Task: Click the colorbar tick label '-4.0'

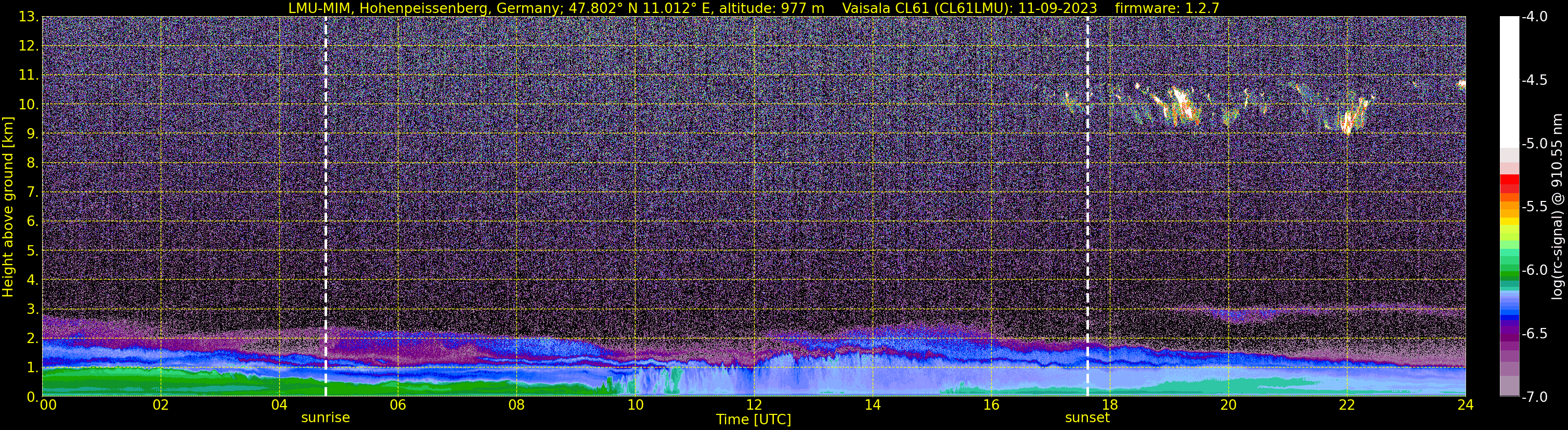Action: tap(1535, 17)
